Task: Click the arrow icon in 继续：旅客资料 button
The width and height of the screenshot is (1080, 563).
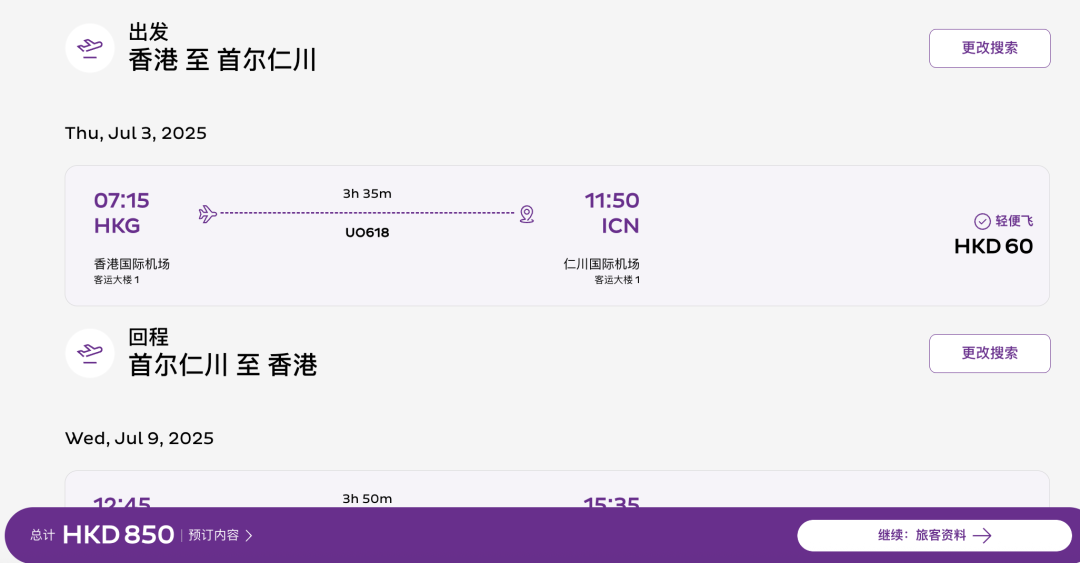Action: tap(982, 535)
